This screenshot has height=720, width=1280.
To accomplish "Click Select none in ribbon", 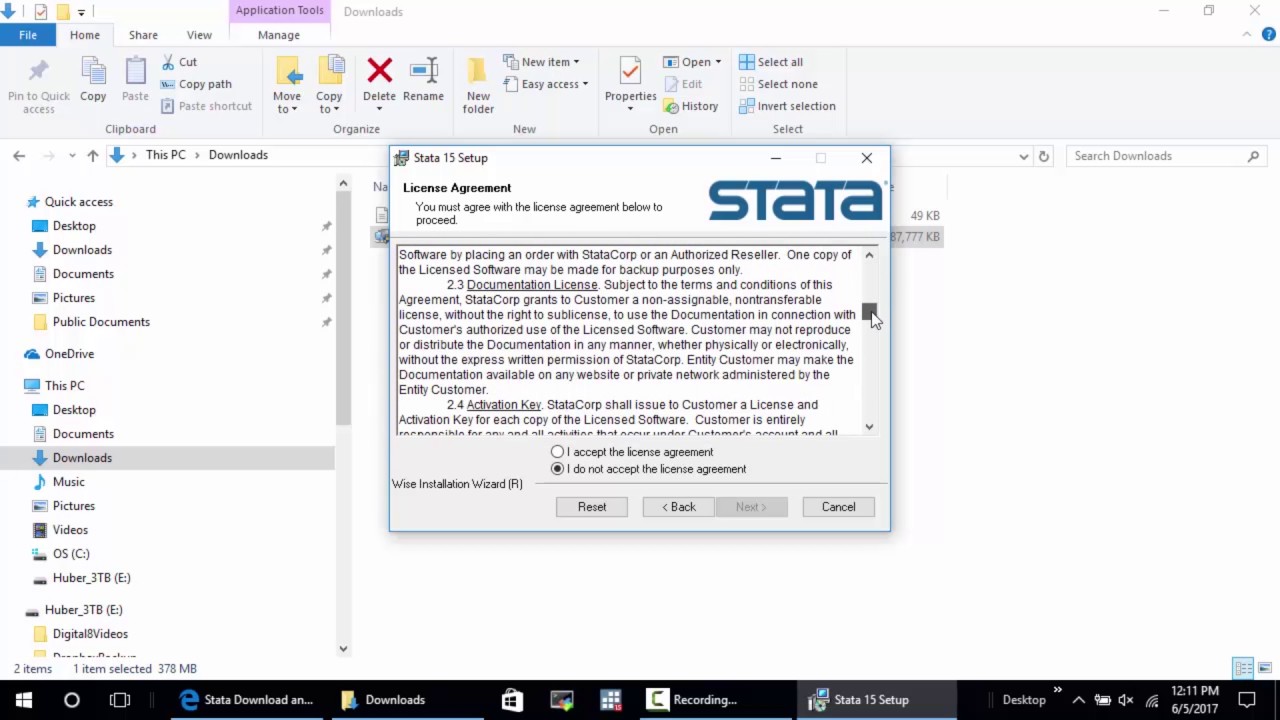I will tap(778, 84).
